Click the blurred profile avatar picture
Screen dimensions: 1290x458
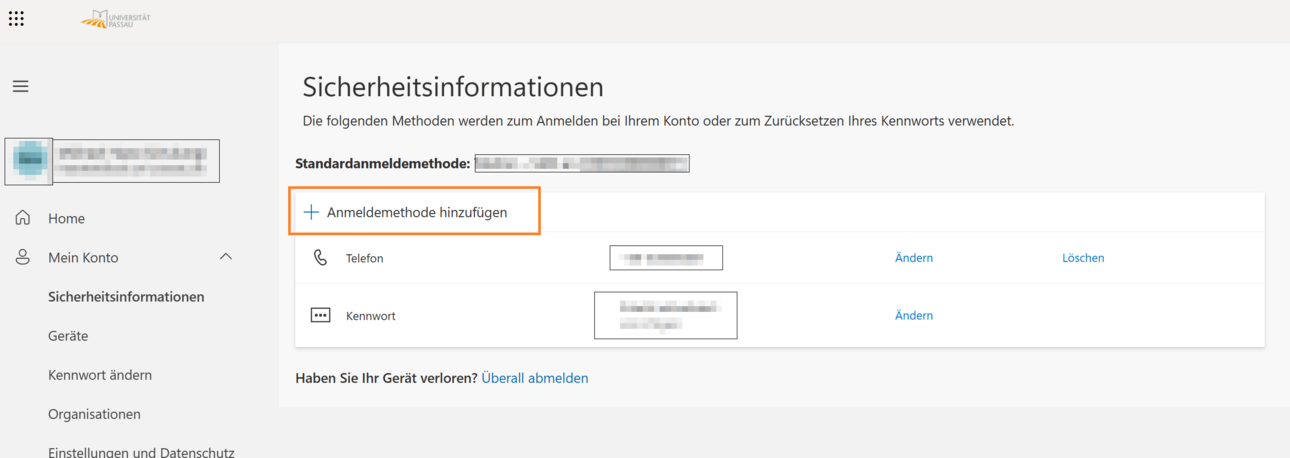pos(29,161)
